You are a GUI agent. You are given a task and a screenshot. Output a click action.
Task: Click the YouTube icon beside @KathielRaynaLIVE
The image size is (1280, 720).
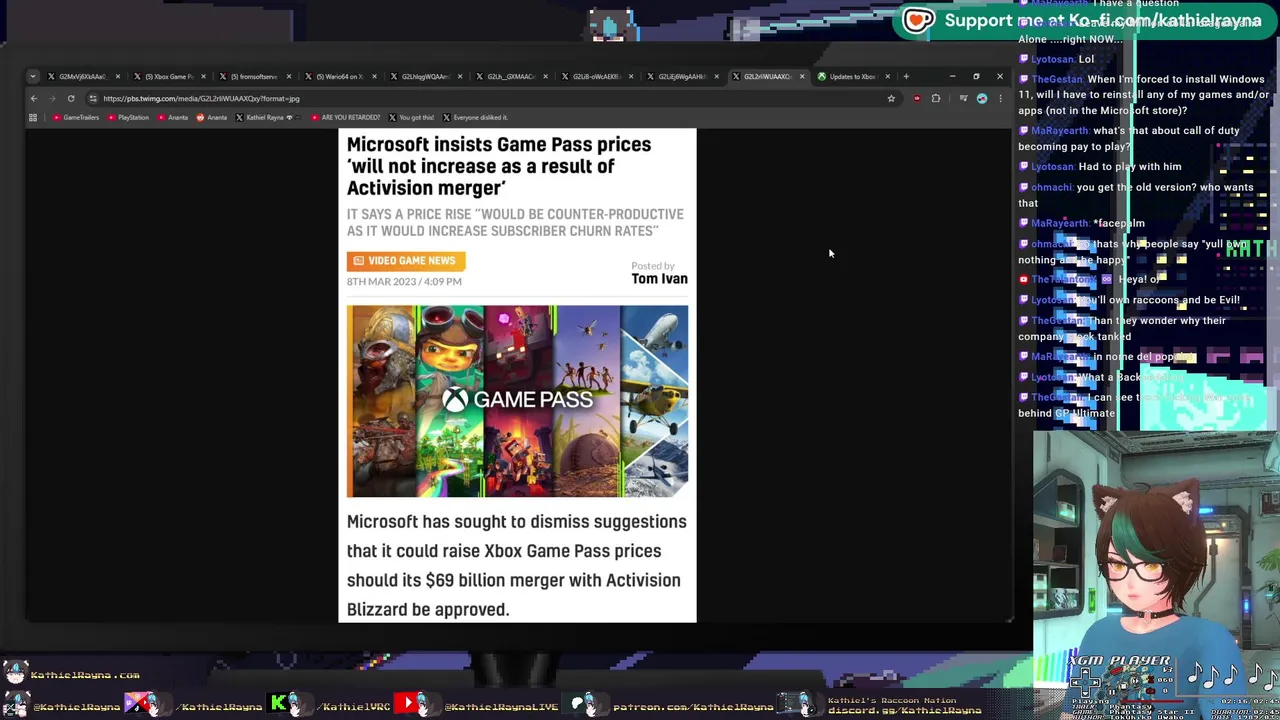[x=408, y=704]
